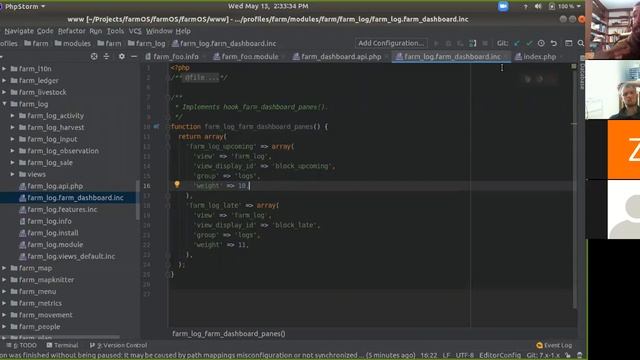Expand the farm_ledger folder

(x=4, y=80)
